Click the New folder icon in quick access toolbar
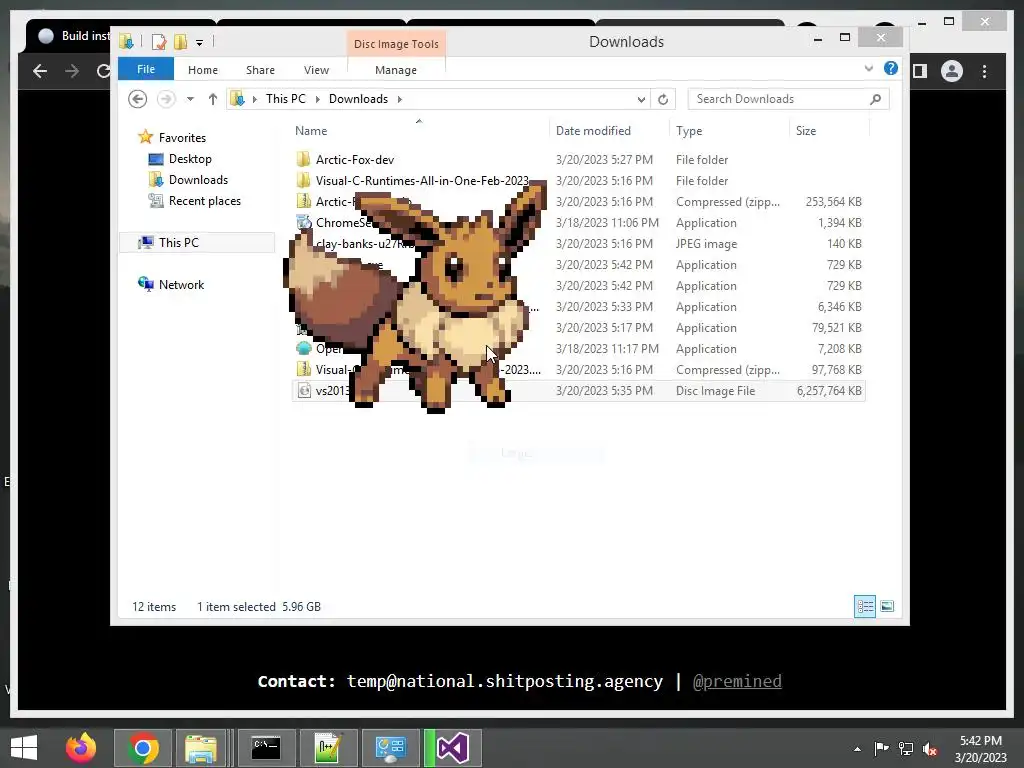Viewport: 1024px width, 768px height. [x=180, y=42]
